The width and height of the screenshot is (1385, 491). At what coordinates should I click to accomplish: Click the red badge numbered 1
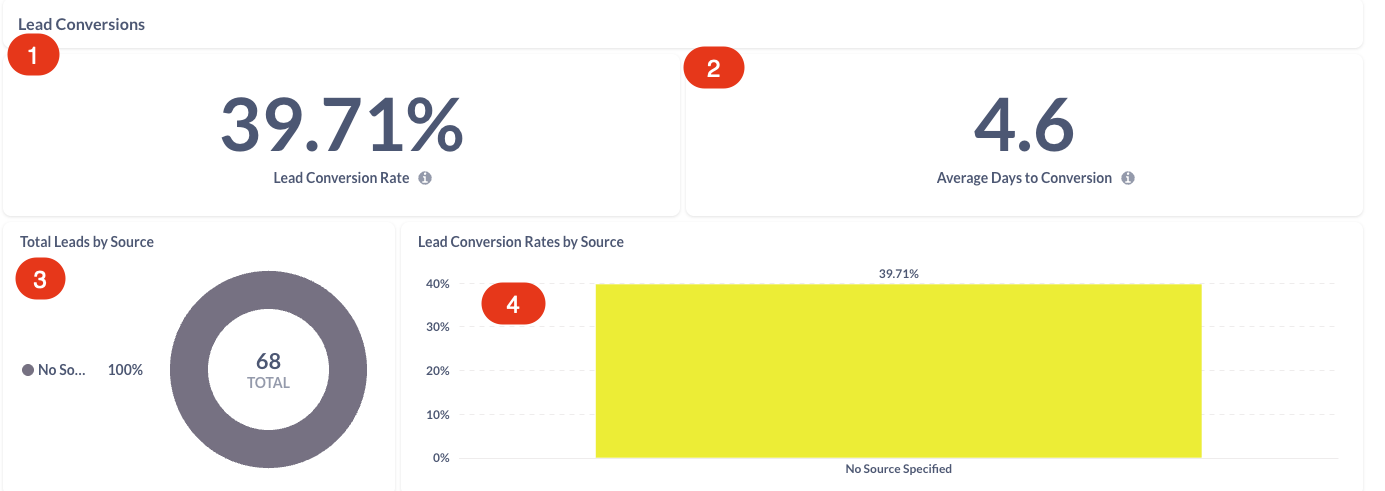coord(34,56)
